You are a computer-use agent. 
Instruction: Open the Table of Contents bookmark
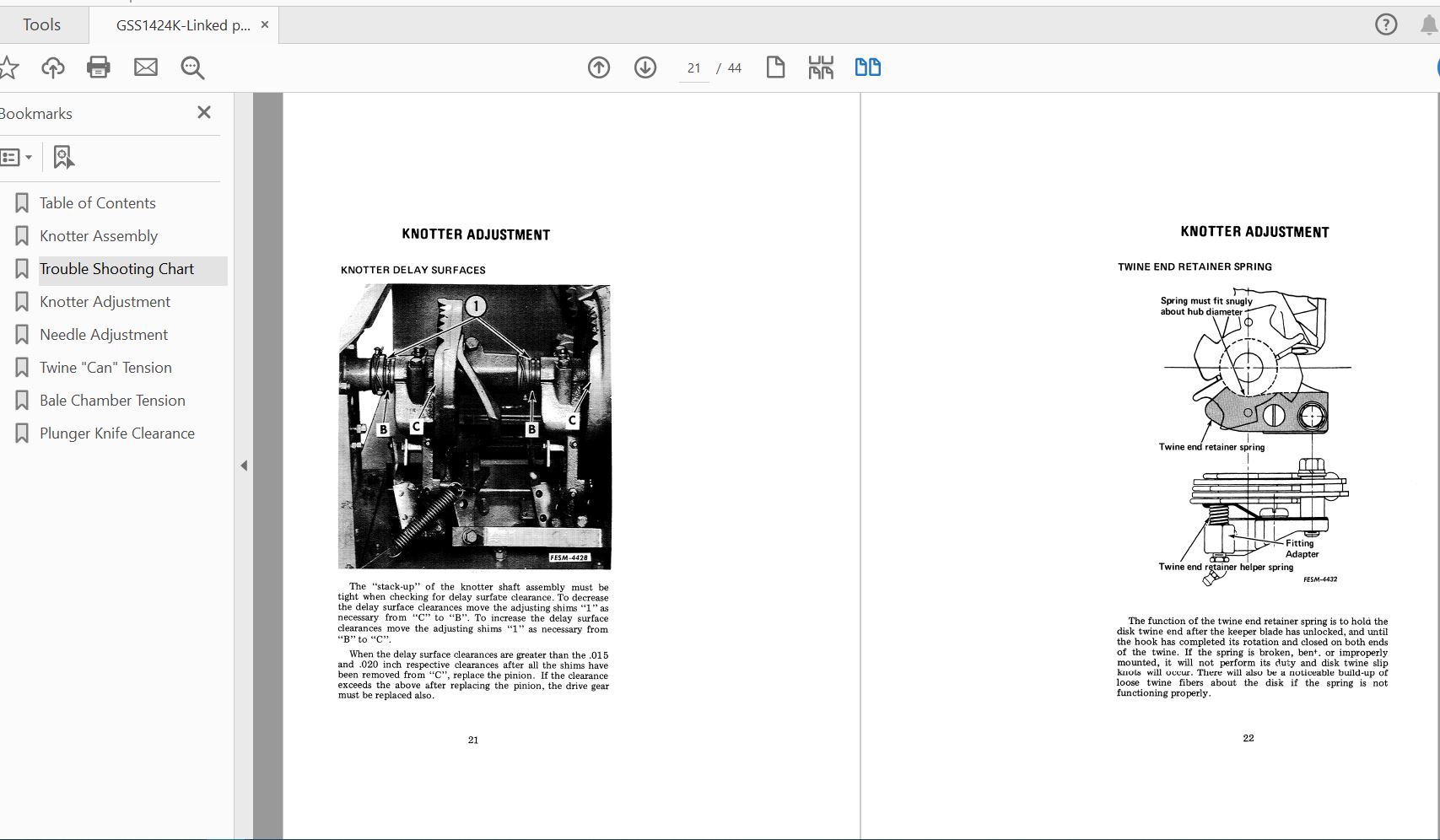point(97,203)
